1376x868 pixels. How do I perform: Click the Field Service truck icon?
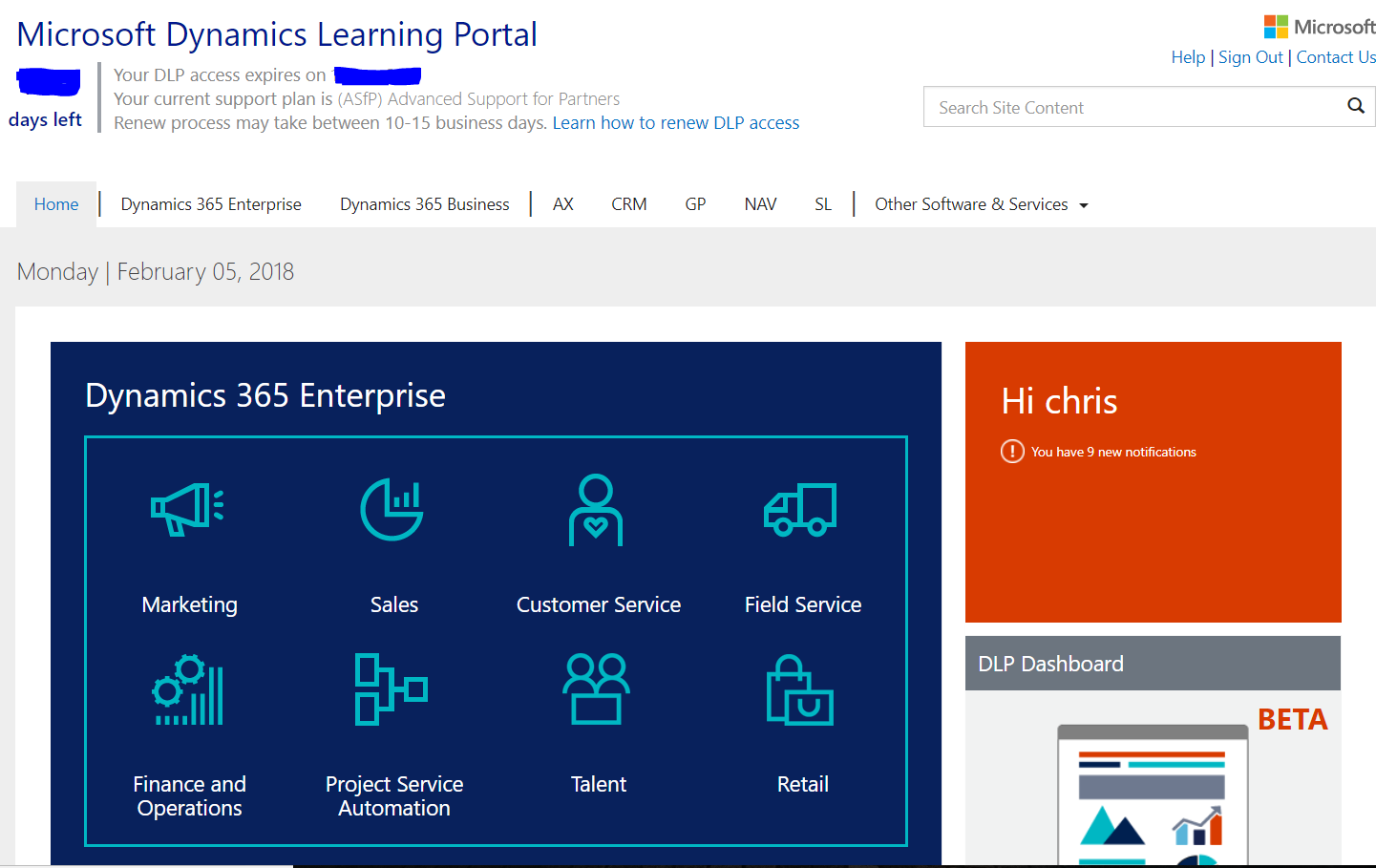tap(800, 509)
